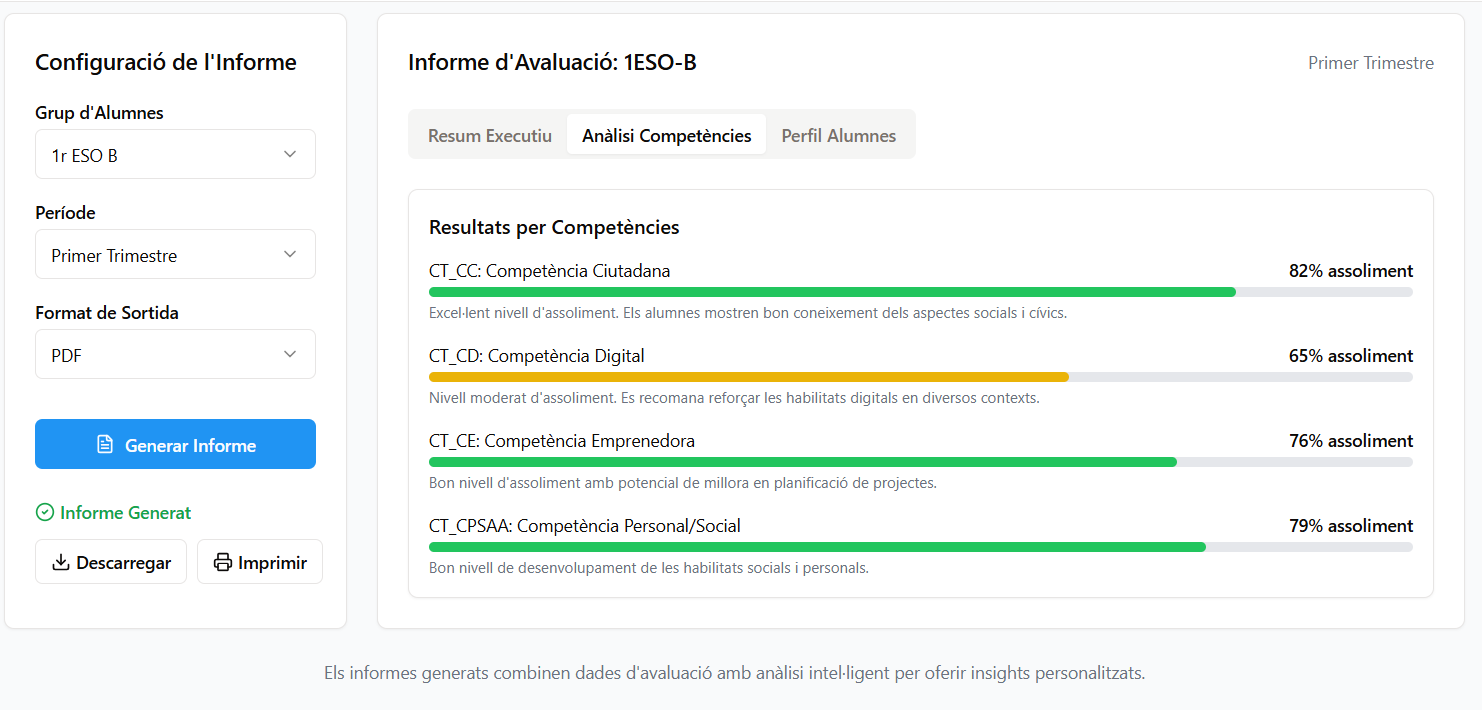Click the chevron on the Format de Sortida selector
Screen dimensions: 1482x710
tap(291, 354)
